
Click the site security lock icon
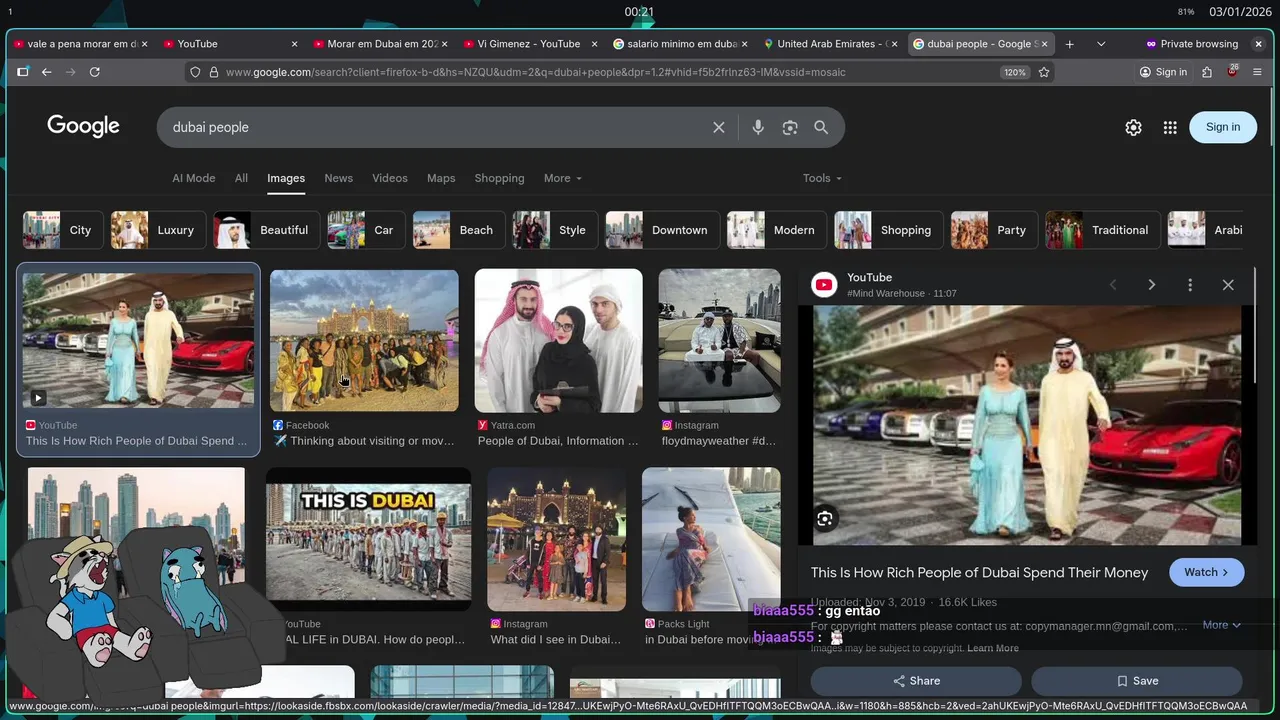(x=213, y=72)
